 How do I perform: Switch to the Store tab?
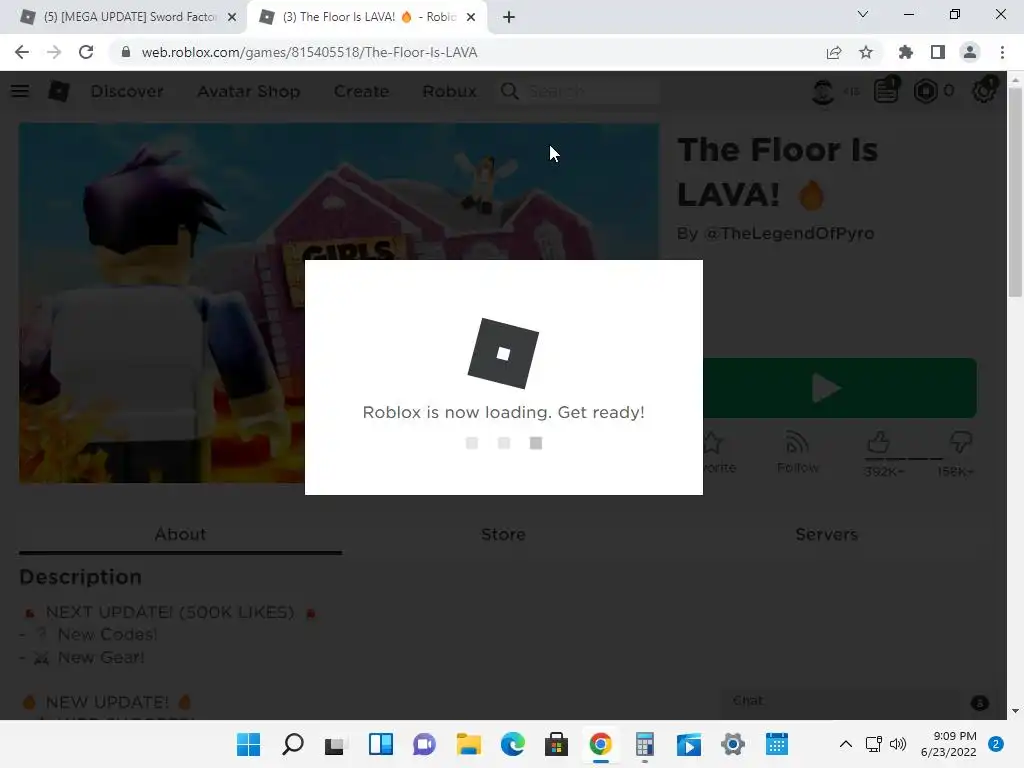pyautogui.click(x=504, y=534)
